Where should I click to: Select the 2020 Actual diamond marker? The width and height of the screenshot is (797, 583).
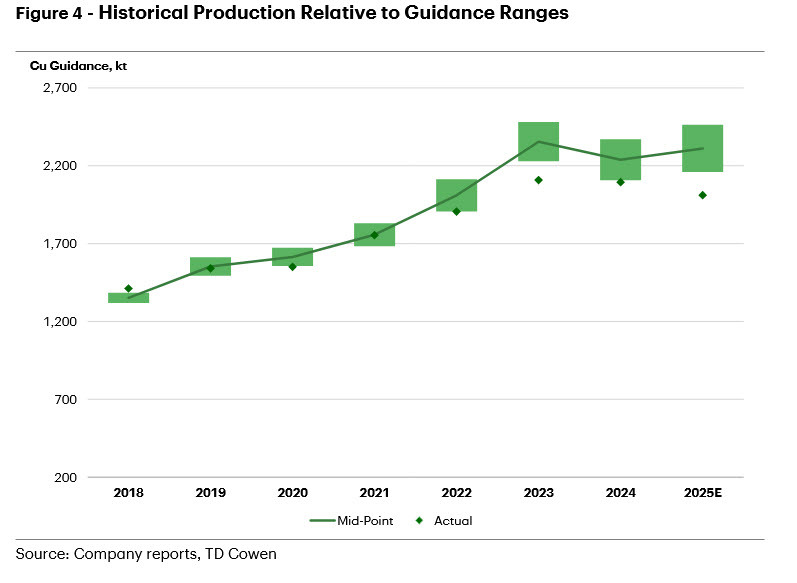tap(292, 266)
